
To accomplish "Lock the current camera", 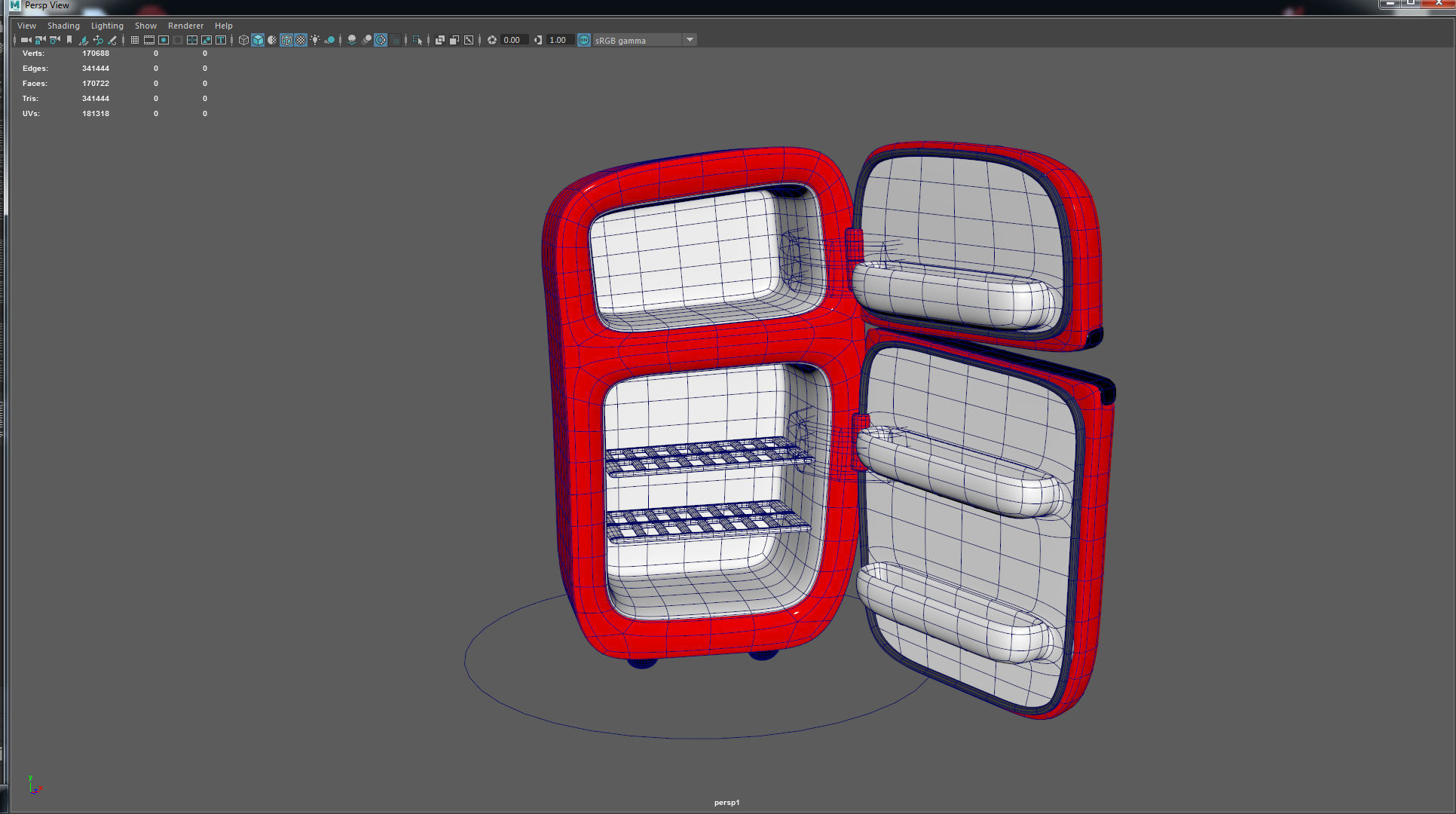I will [39, 40].
